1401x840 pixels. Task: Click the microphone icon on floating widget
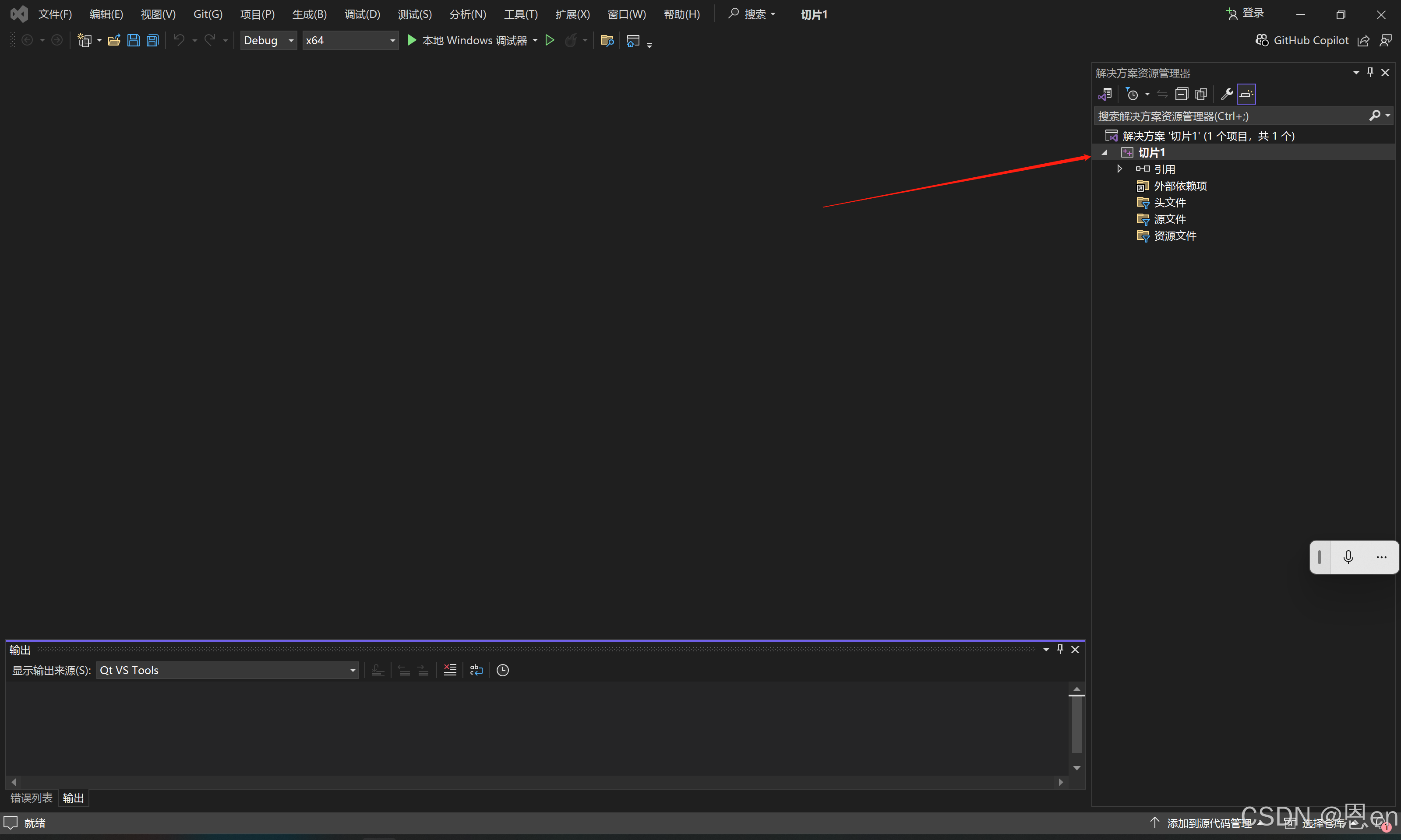pos(1348,557)
